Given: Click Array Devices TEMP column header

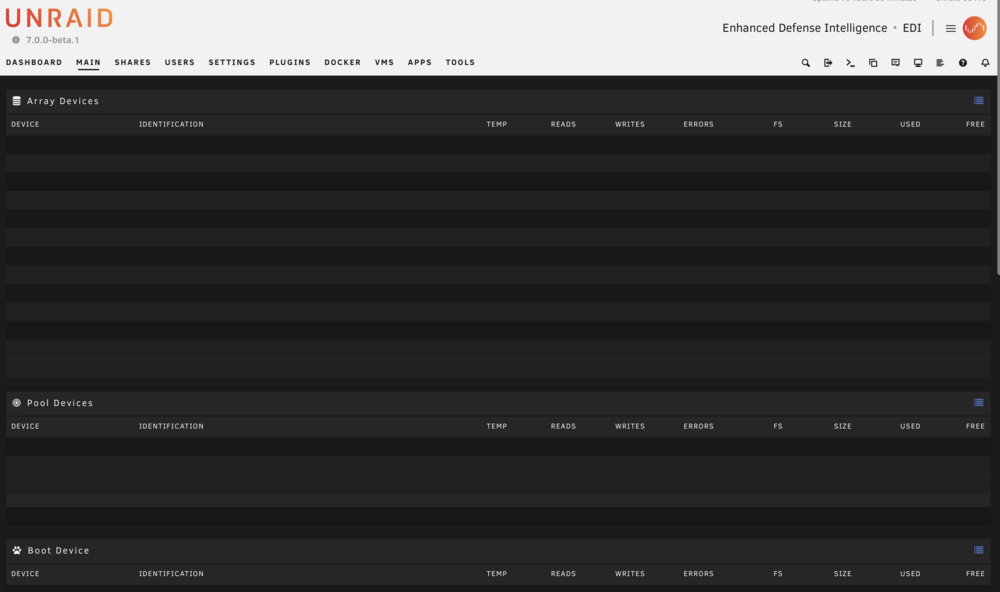Looking at the screenshot, I should 496,124.
